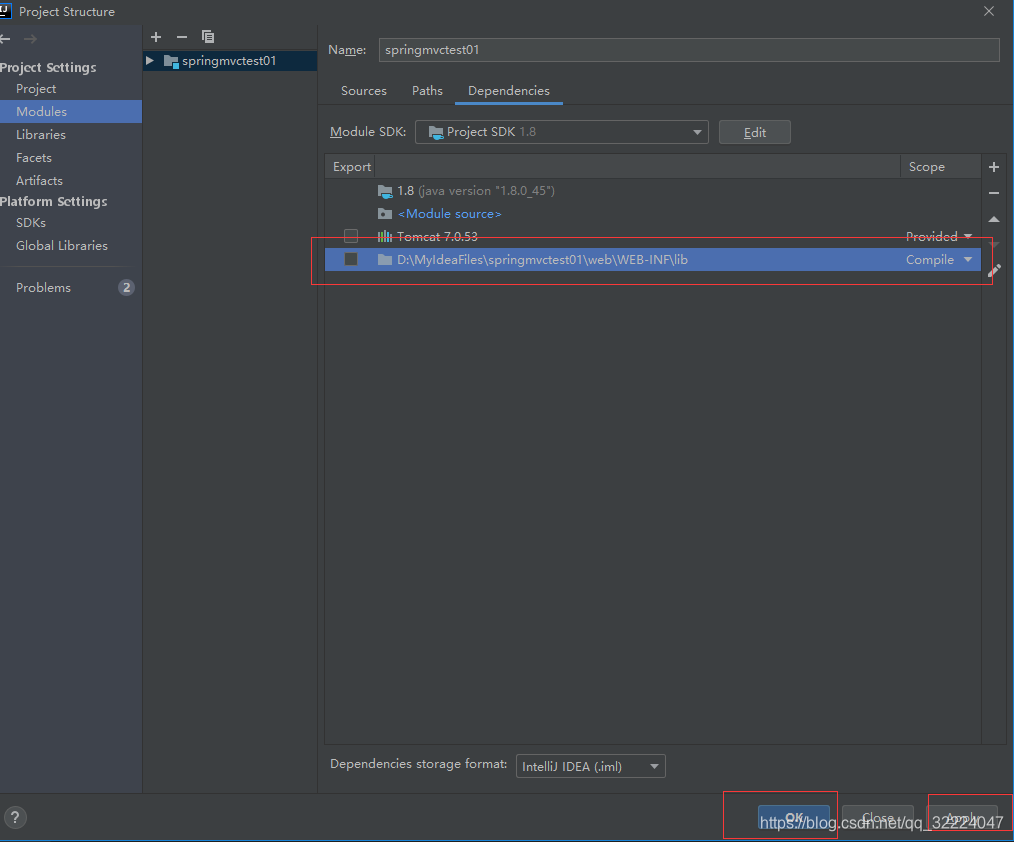
Task: Select the Tomcat 7.0.53 dependency row
Action: pyautogui.click(x=653, y=237)
